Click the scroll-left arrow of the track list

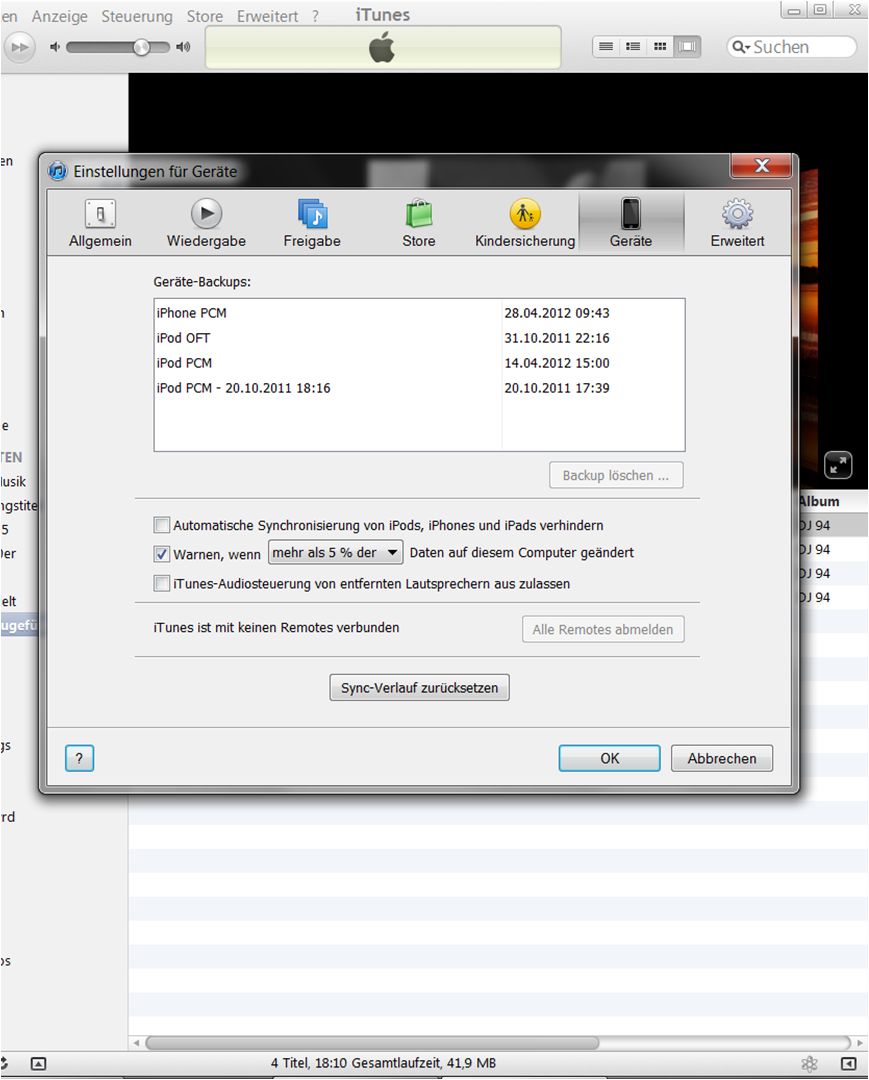[136, 1043]
